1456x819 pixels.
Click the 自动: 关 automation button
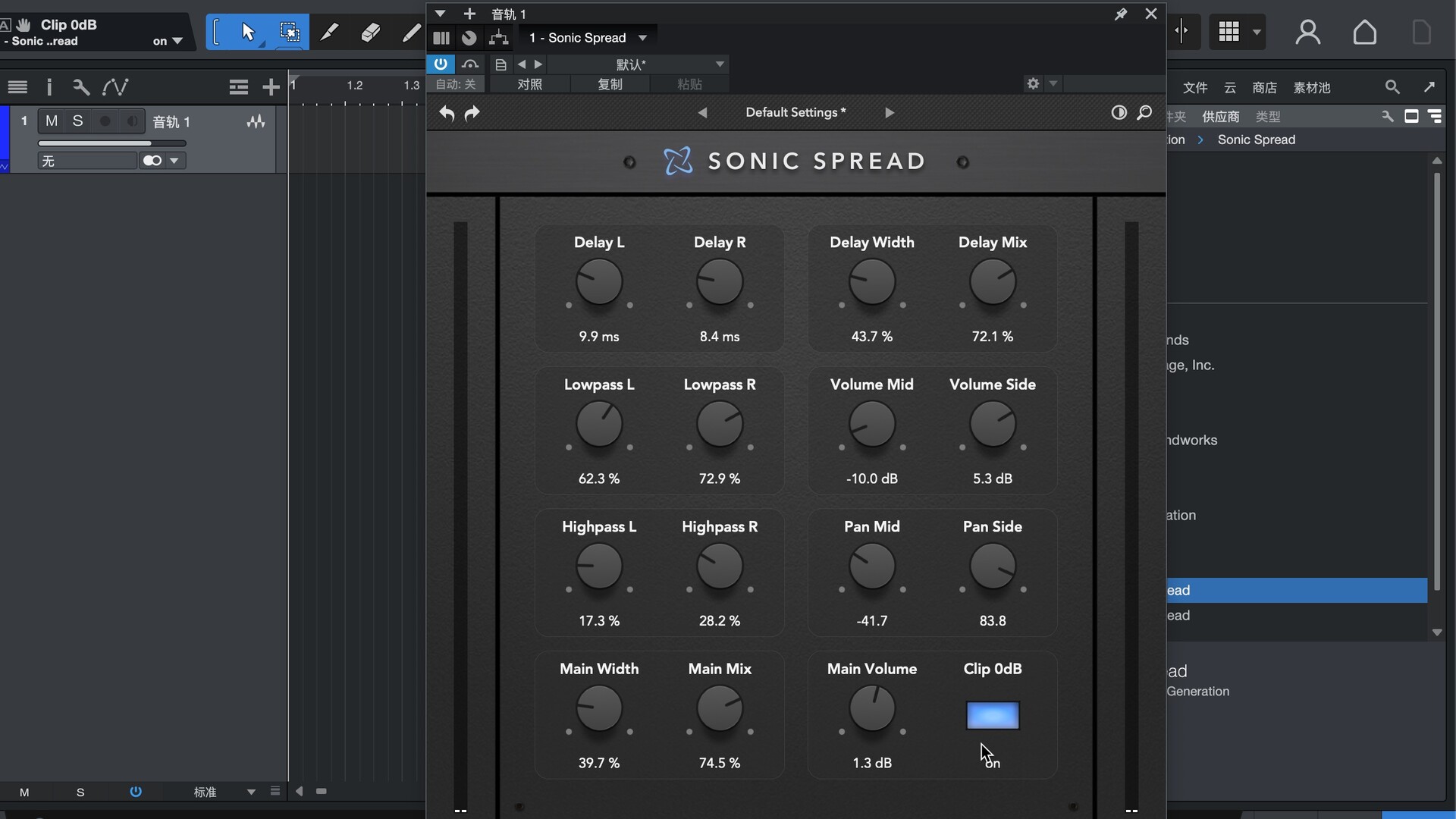tap(456, 84)
